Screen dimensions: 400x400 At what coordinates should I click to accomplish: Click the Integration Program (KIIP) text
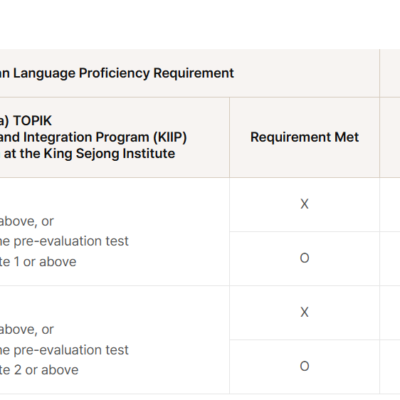point(93,137)
